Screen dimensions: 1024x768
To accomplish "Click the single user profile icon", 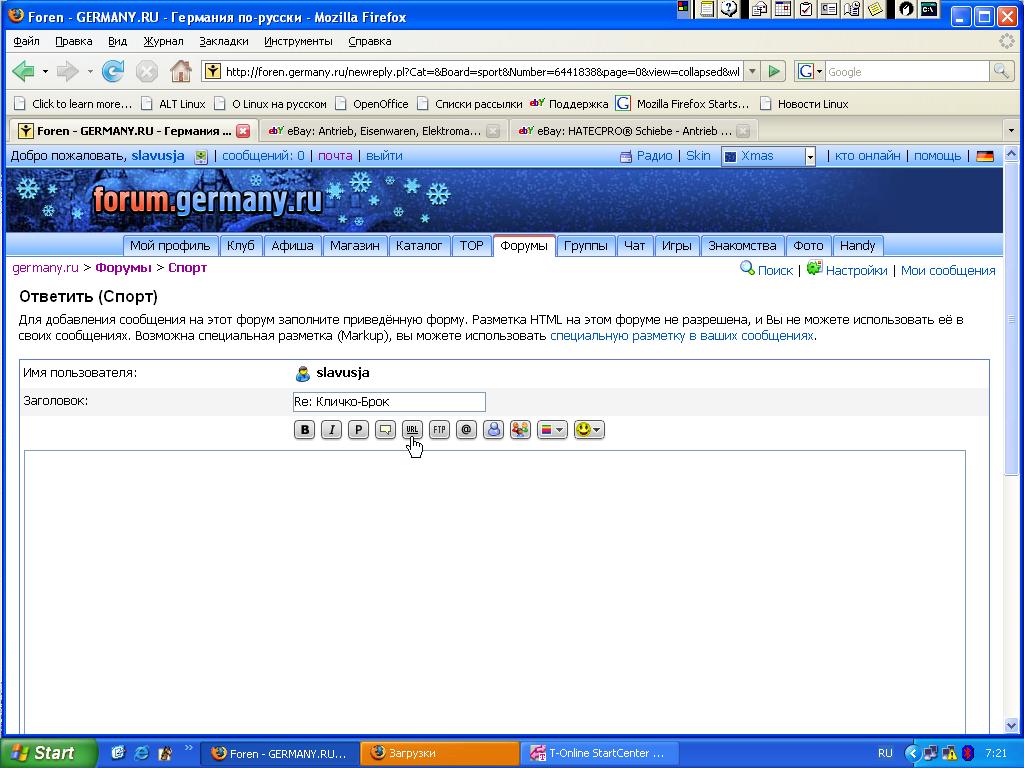I will [x=493, y=430].
